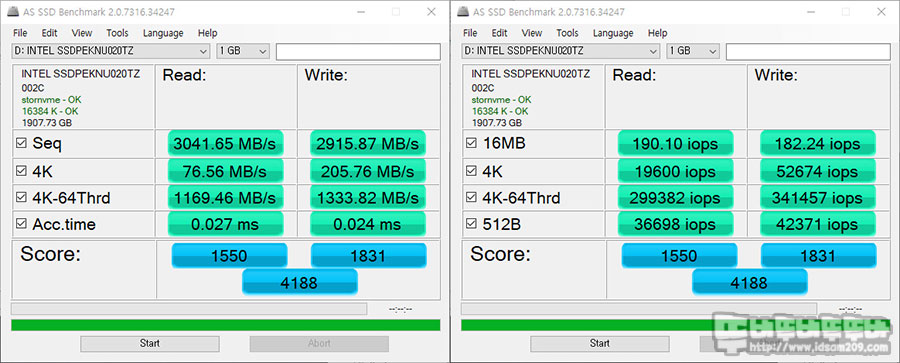900x363 pixels.
Task: Open Language menu in right window
Action: click(613, 33)
